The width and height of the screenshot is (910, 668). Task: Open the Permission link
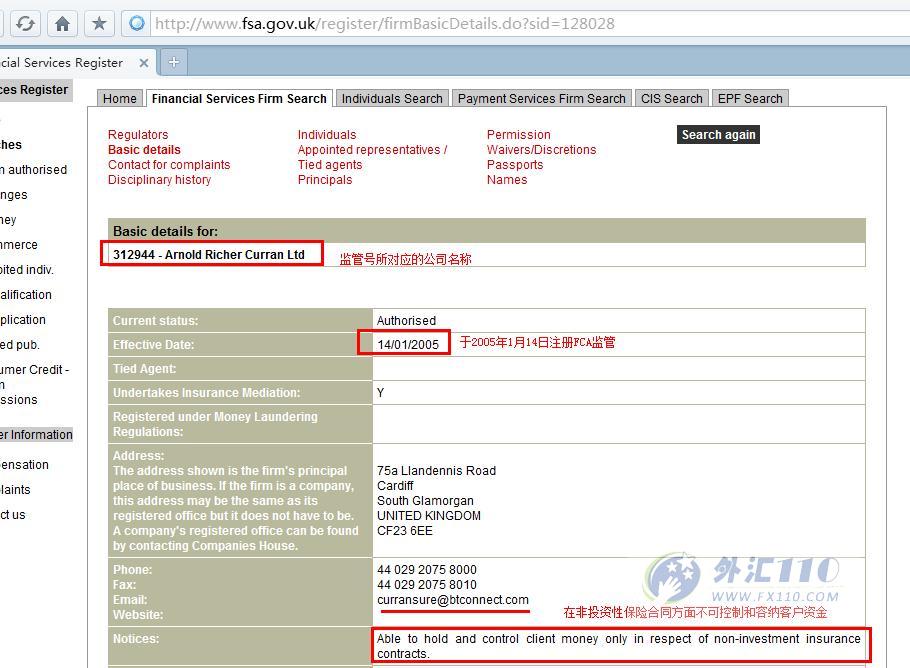click(519, 135)
